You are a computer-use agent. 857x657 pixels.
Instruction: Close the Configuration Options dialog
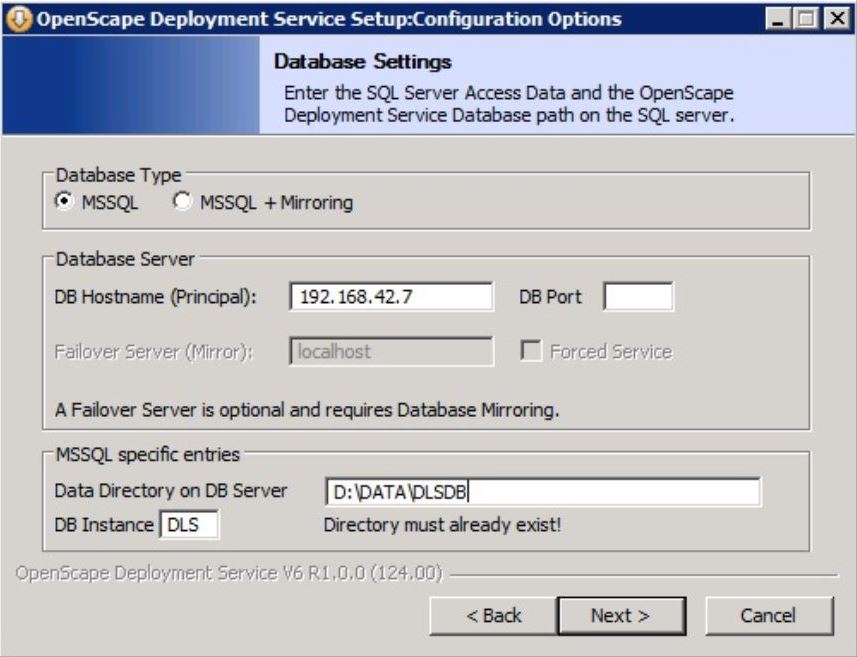point(837,19)
